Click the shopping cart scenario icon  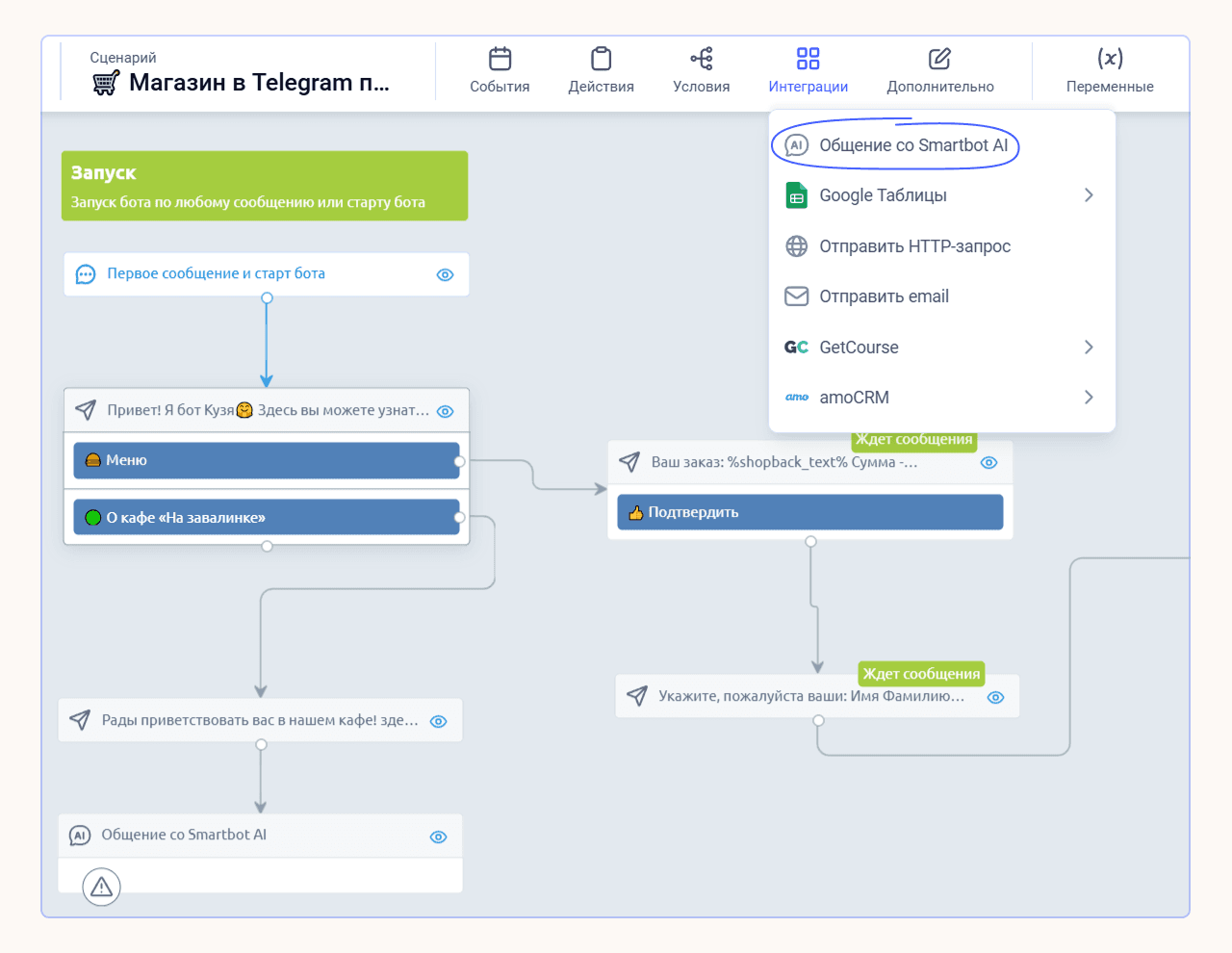(106, 84)
